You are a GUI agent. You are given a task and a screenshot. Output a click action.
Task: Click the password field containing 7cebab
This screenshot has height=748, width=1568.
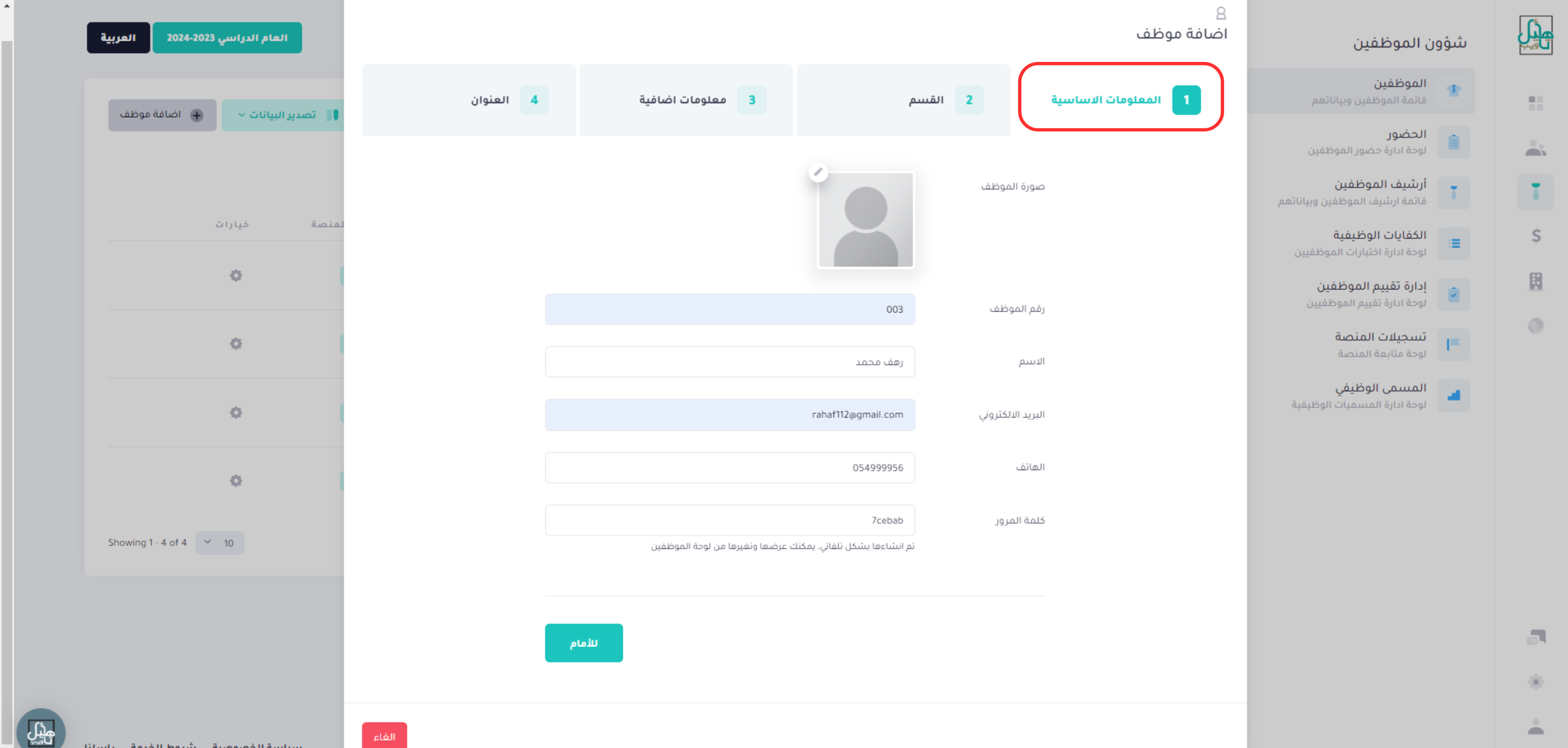click(730, 520)
